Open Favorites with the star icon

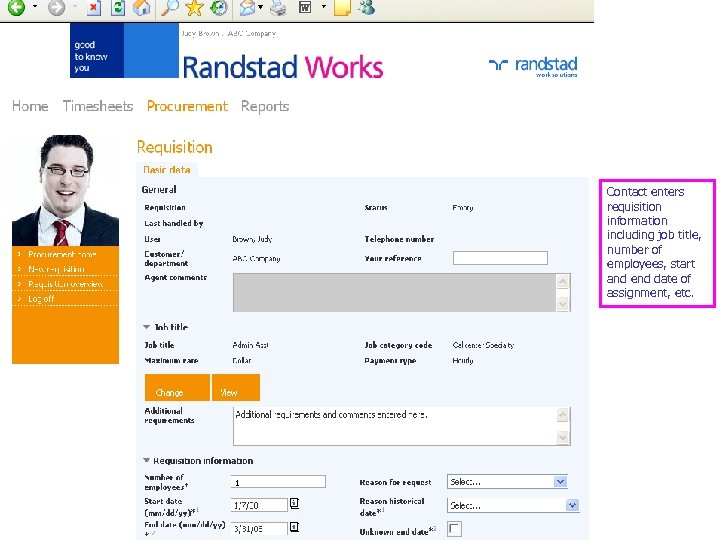pyautogui.click(x=194, y=7)
